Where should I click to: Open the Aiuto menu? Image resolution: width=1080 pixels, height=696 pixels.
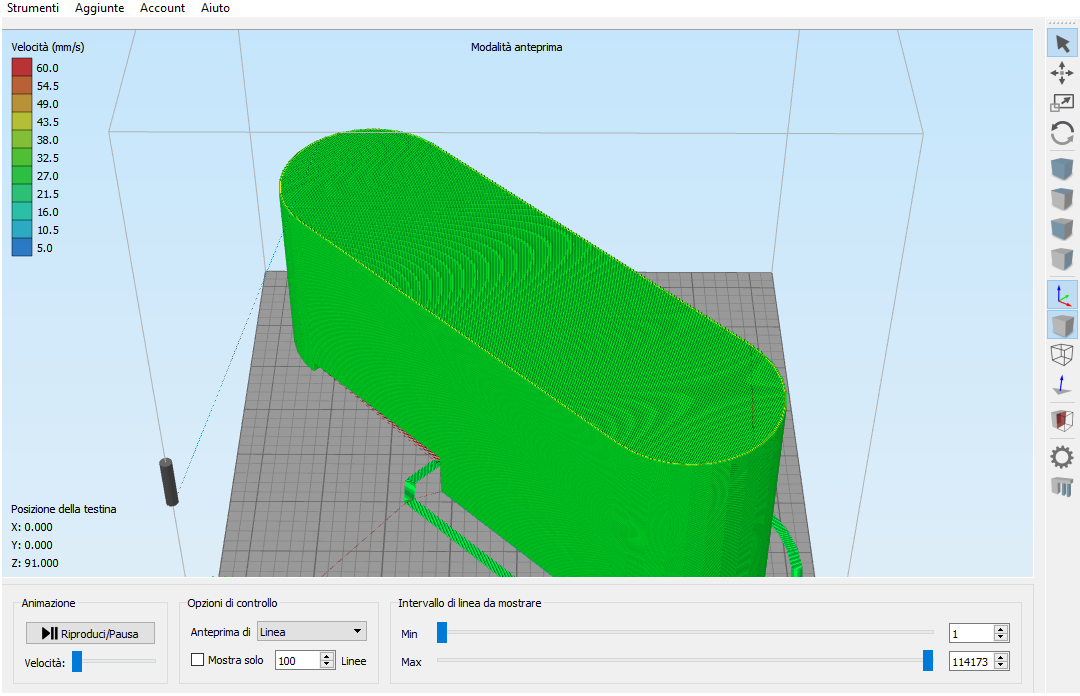[215, 8]
